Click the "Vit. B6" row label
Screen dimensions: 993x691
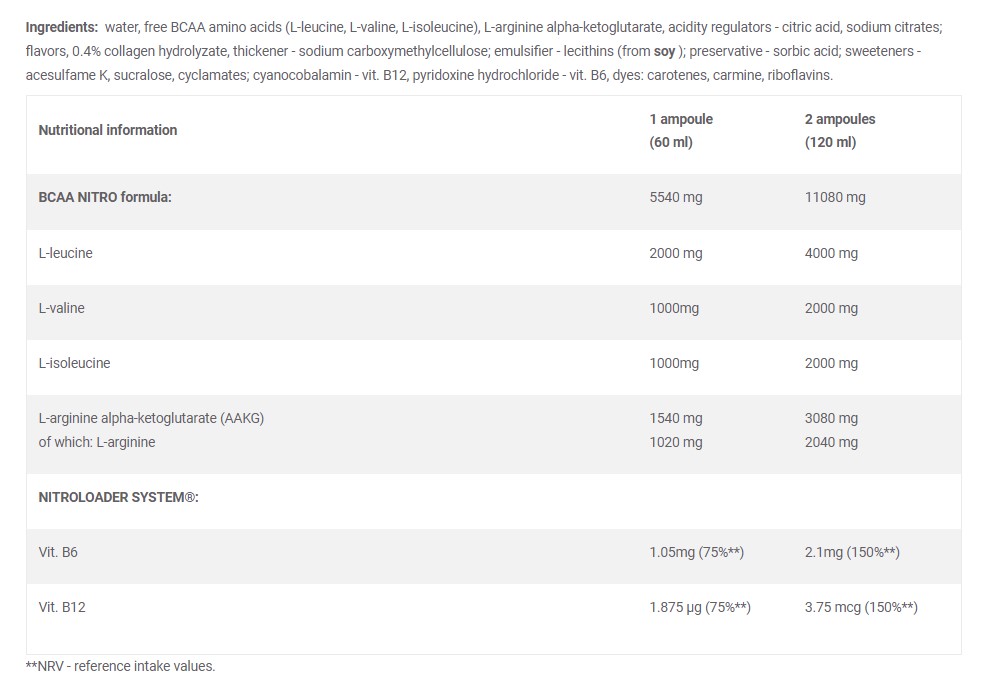click(x=58, y=552)
